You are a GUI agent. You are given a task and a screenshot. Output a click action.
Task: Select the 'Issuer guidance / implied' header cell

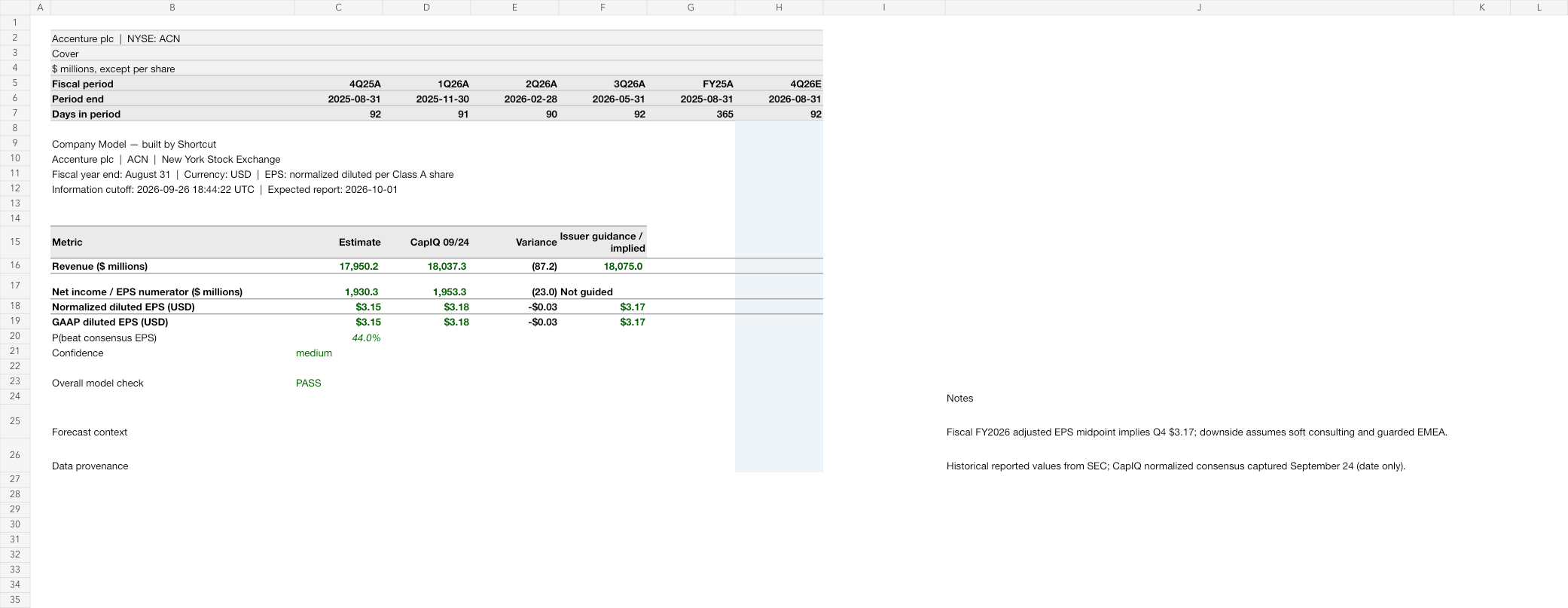tap(603, 242)
